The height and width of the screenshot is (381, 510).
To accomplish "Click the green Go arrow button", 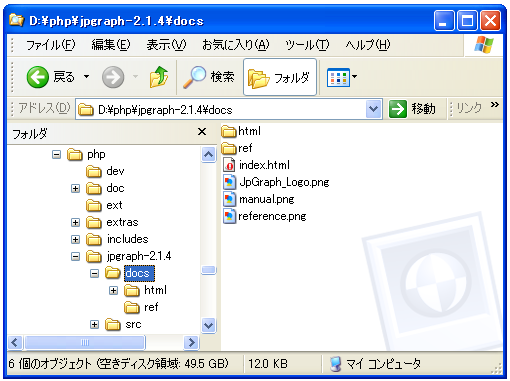I will (398, 109).
